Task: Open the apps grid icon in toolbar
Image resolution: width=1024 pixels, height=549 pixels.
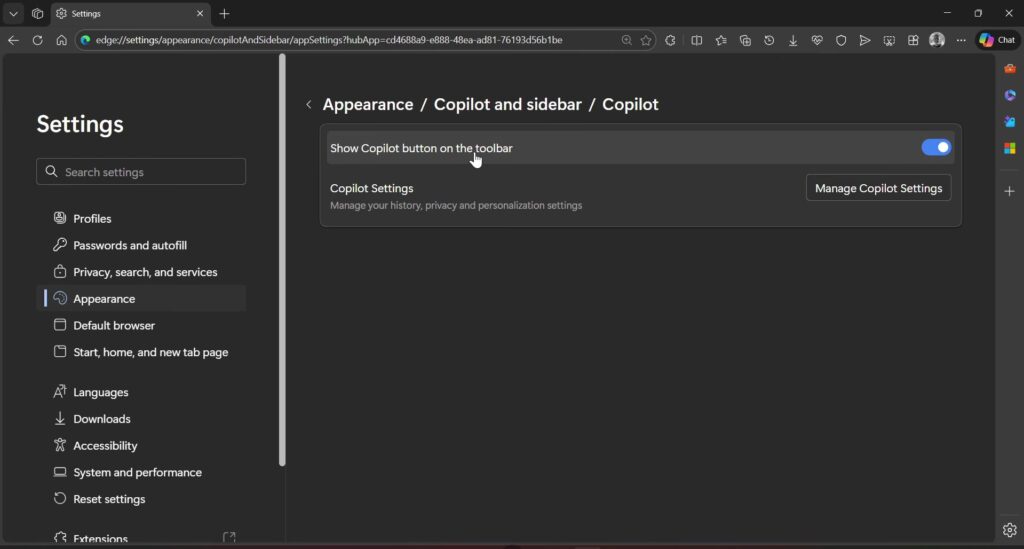Action: (x=913, y=40)
